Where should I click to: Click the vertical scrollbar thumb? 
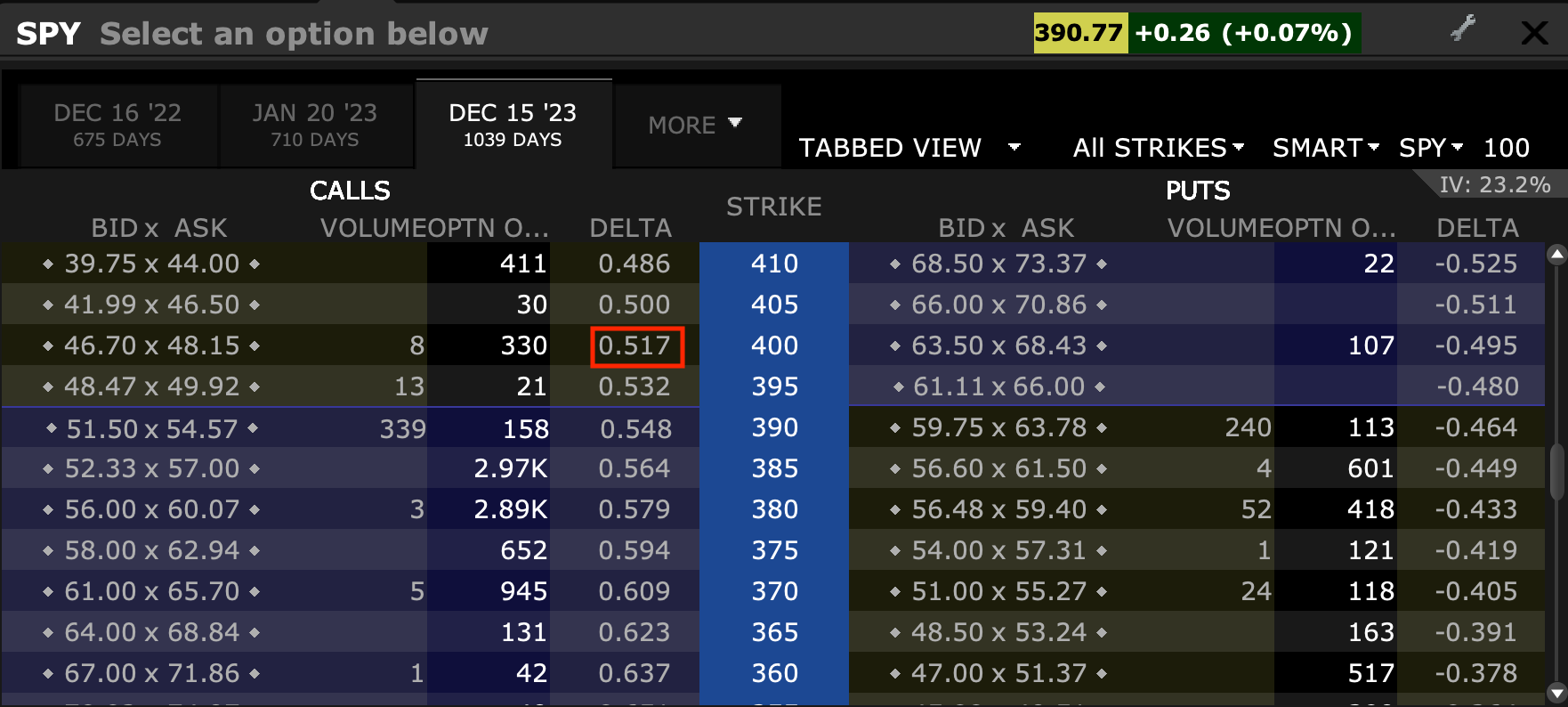[x=1556, y=470]
